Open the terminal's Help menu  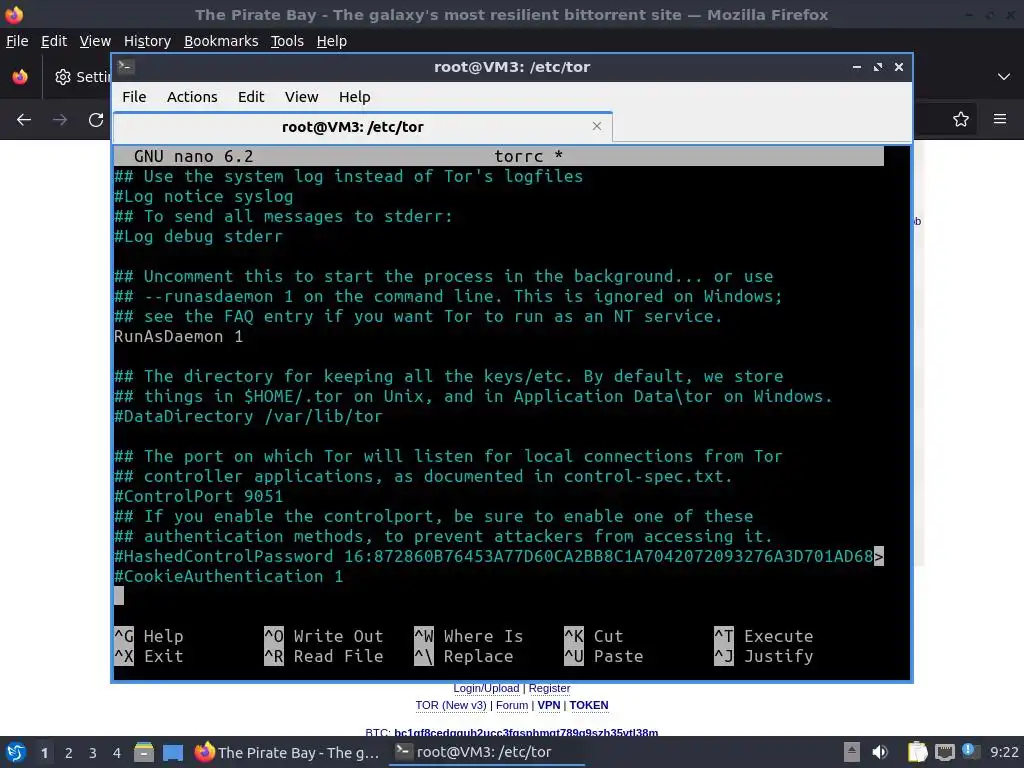[355, 97]
